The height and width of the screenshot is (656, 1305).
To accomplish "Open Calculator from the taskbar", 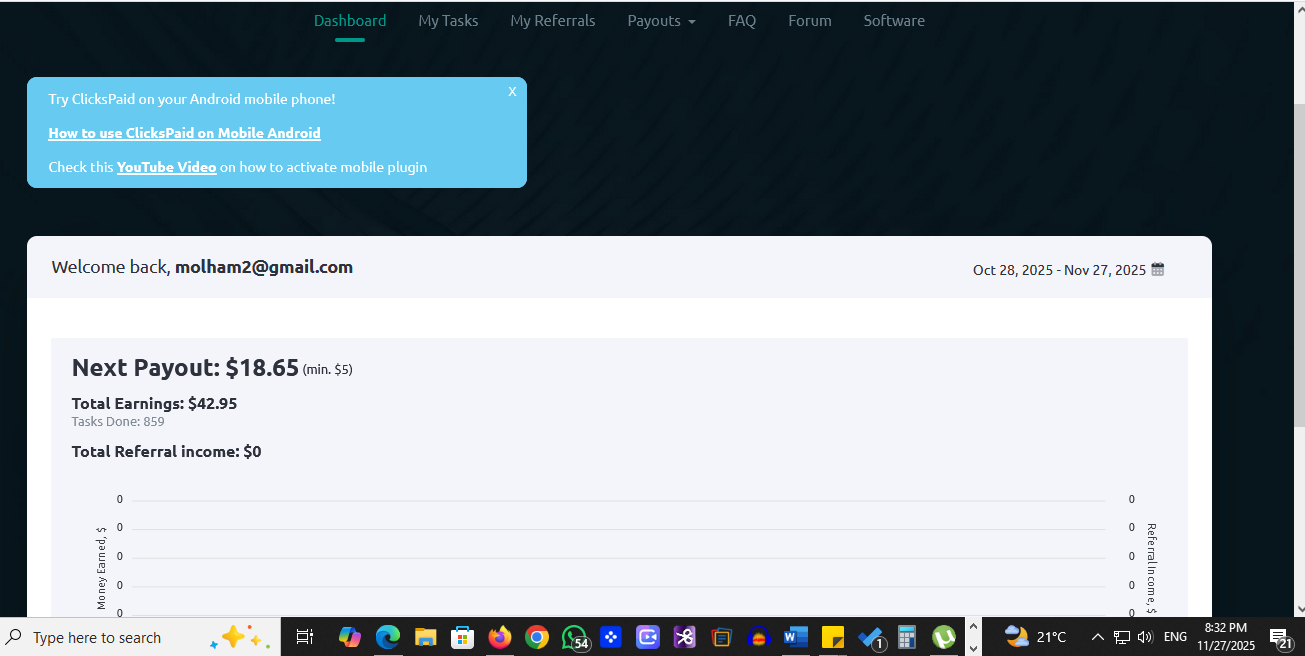I will coord(907,637).
